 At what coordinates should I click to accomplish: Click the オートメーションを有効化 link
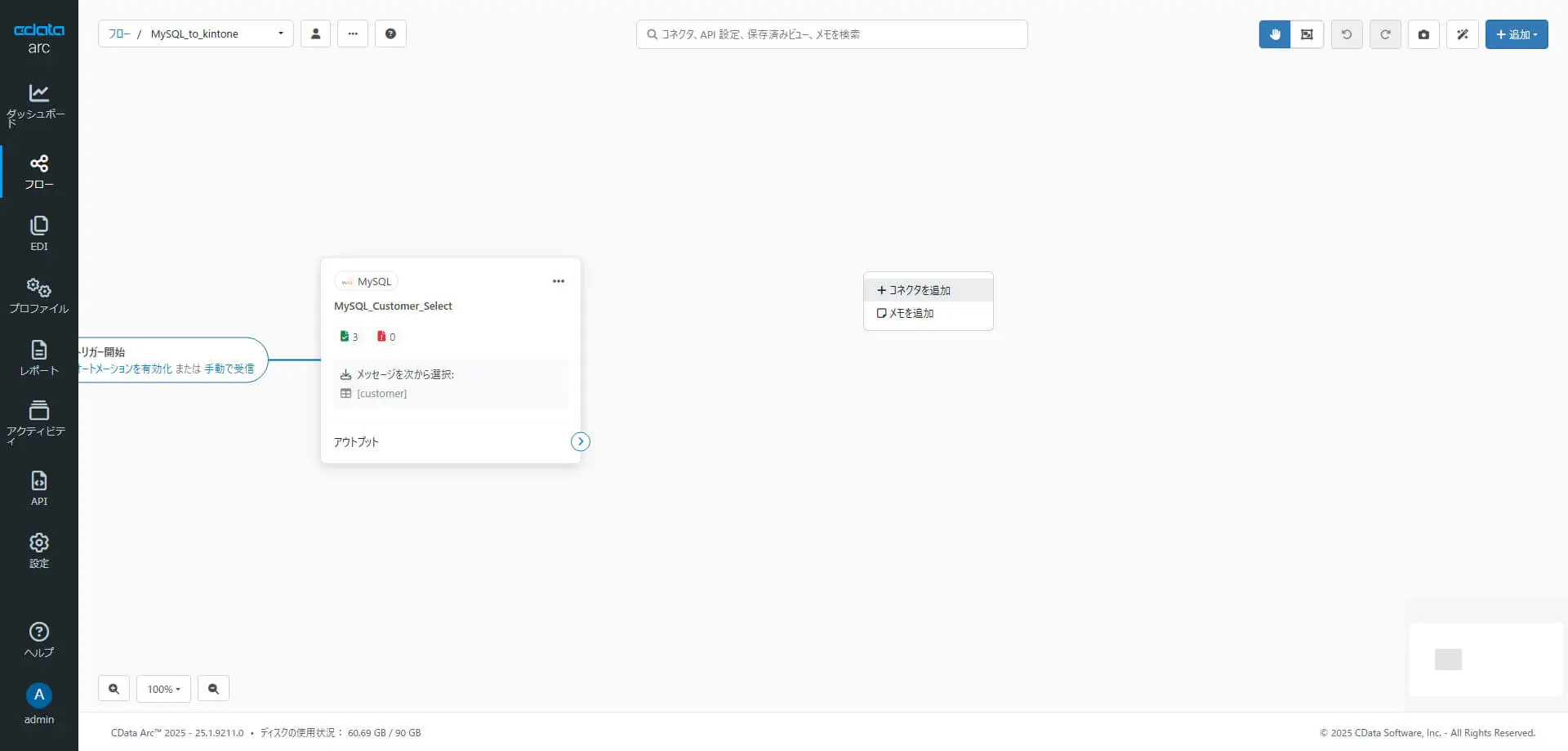(126, 369)
